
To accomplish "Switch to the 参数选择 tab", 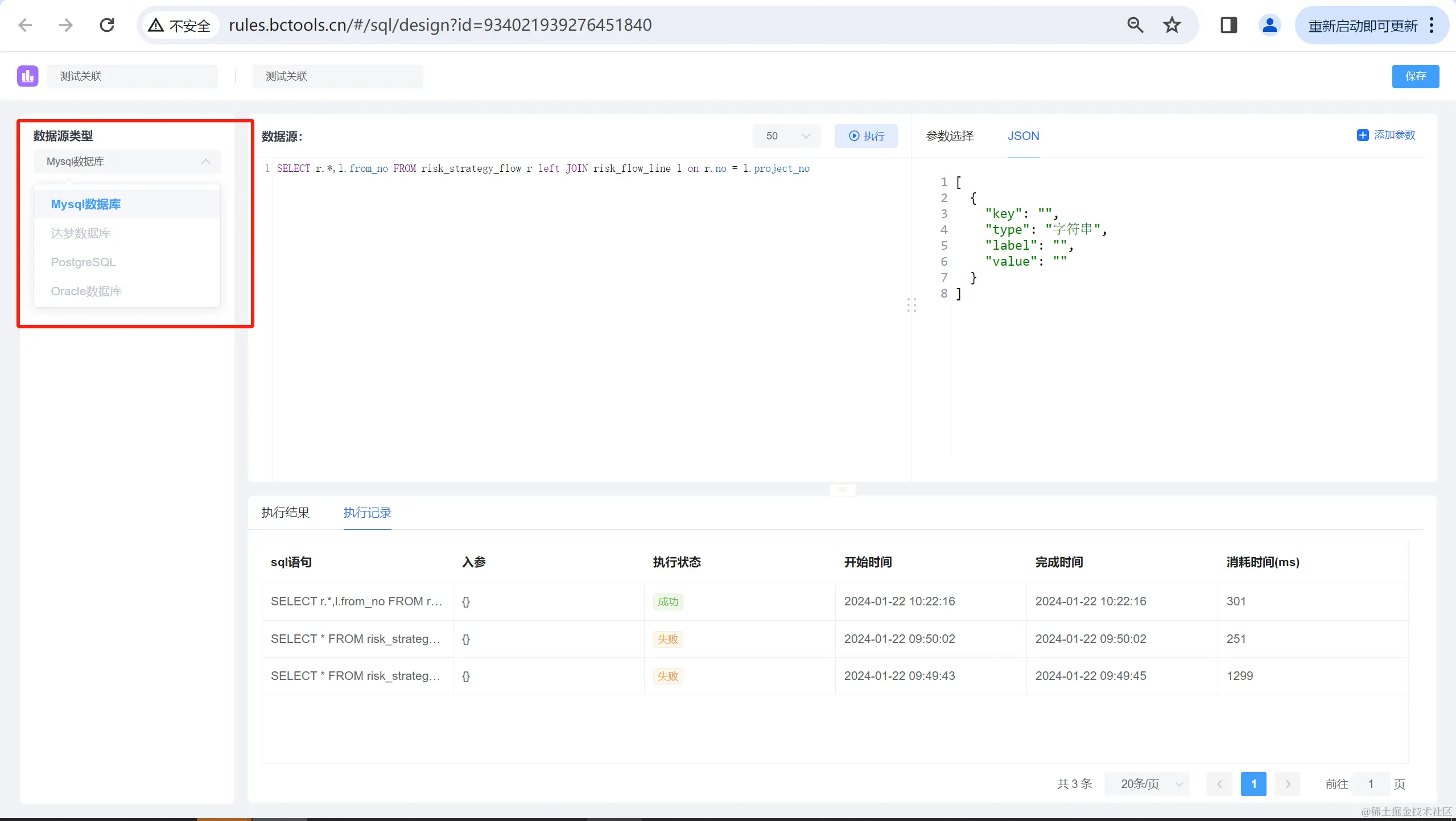I will pyautogui.click(x=950, y=136).
